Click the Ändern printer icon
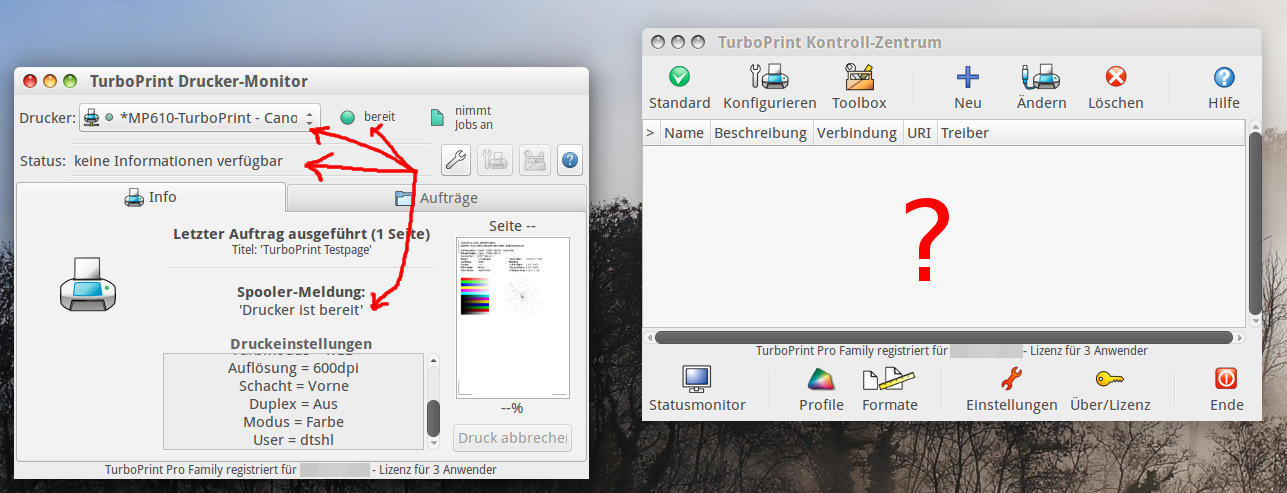Screen dimensions: 1287x493 pyautogui.click(x=1041, y=78)
